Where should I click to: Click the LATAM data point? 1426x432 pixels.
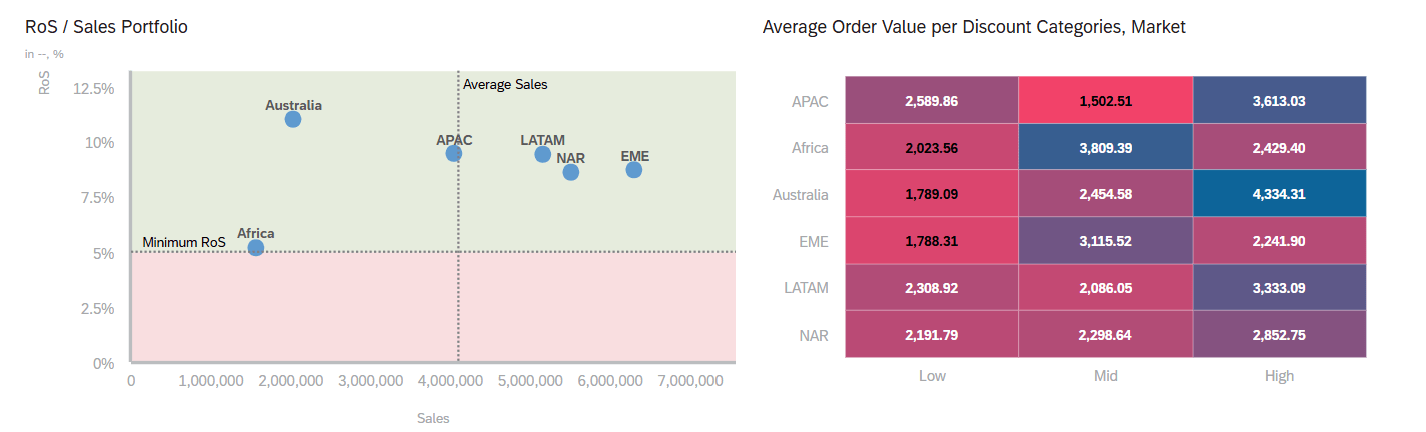pyautogui.click(x=543, y=154)
